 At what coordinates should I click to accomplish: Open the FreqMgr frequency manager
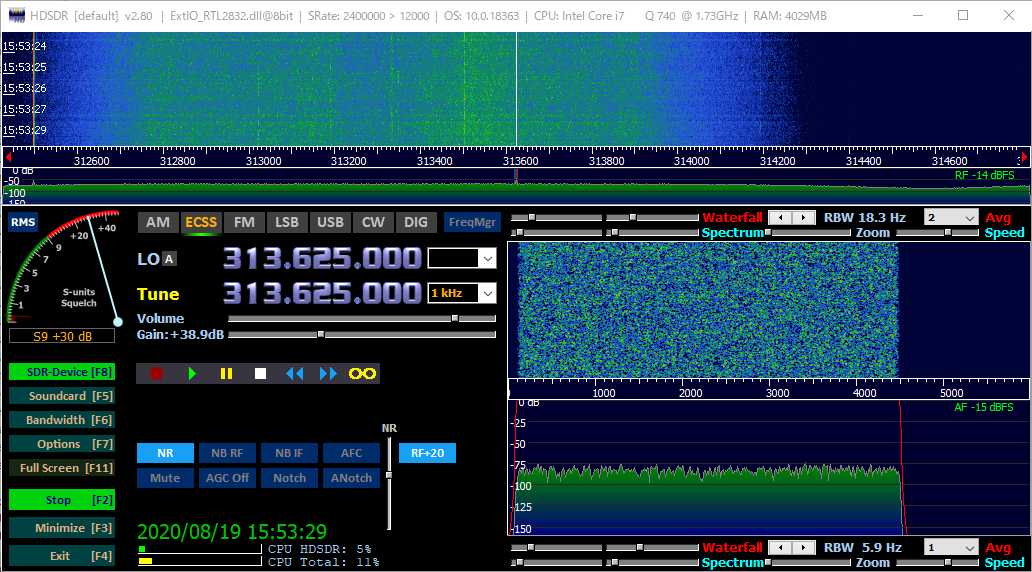472,222
